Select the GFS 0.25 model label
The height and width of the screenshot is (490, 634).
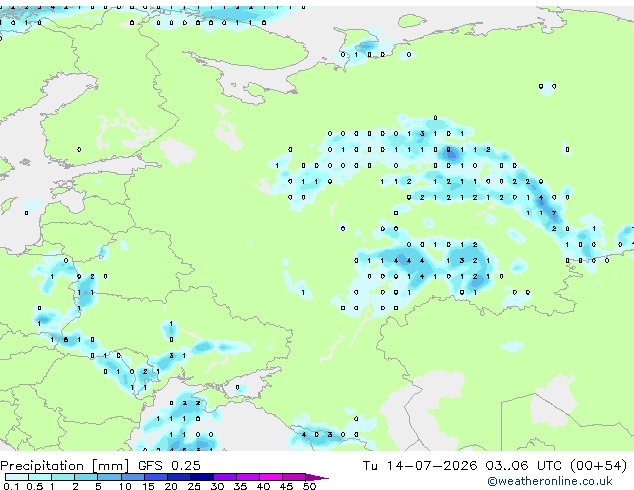pyautogui.click(x=169, y=466)
